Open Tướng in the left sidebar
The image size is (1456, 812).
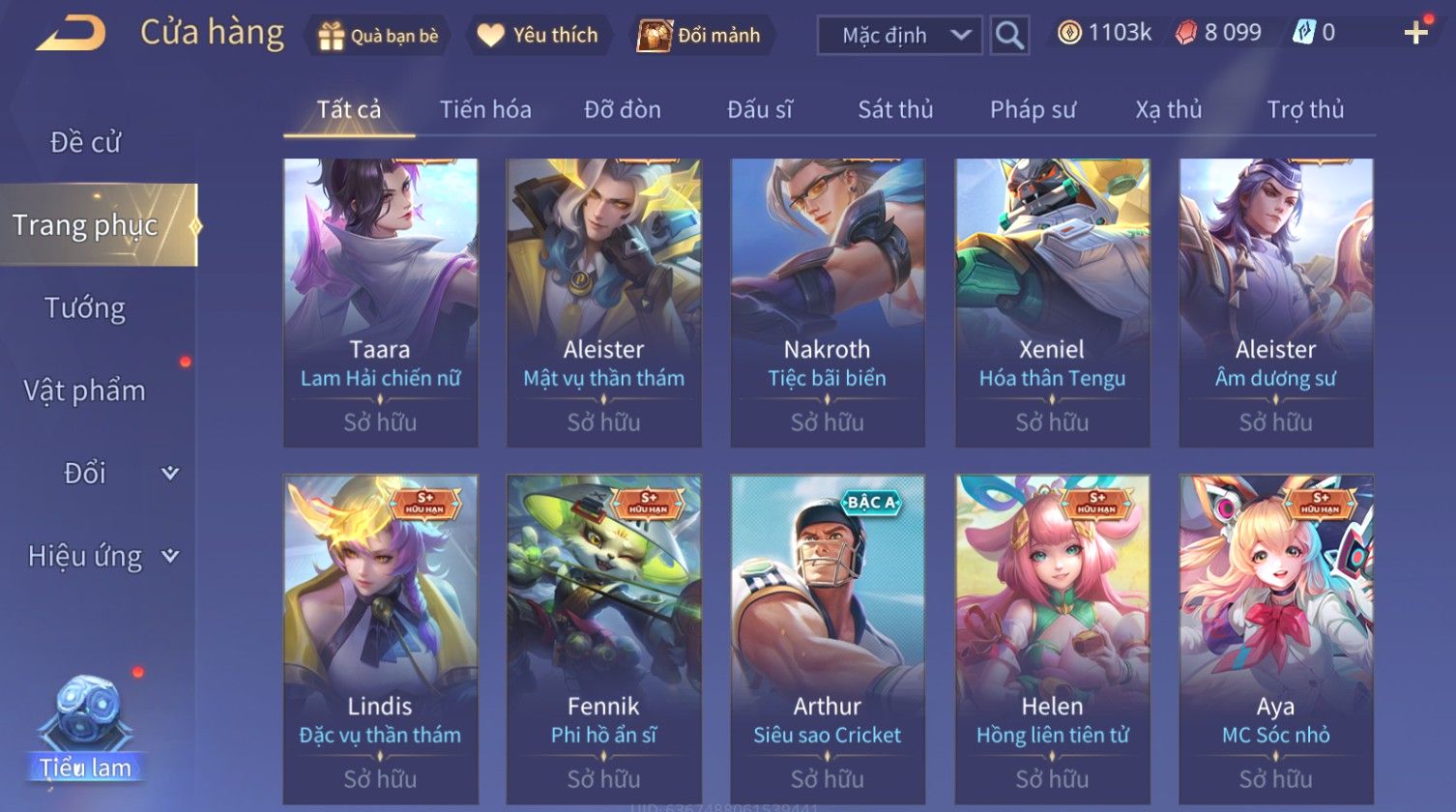[x=85, y=308]
